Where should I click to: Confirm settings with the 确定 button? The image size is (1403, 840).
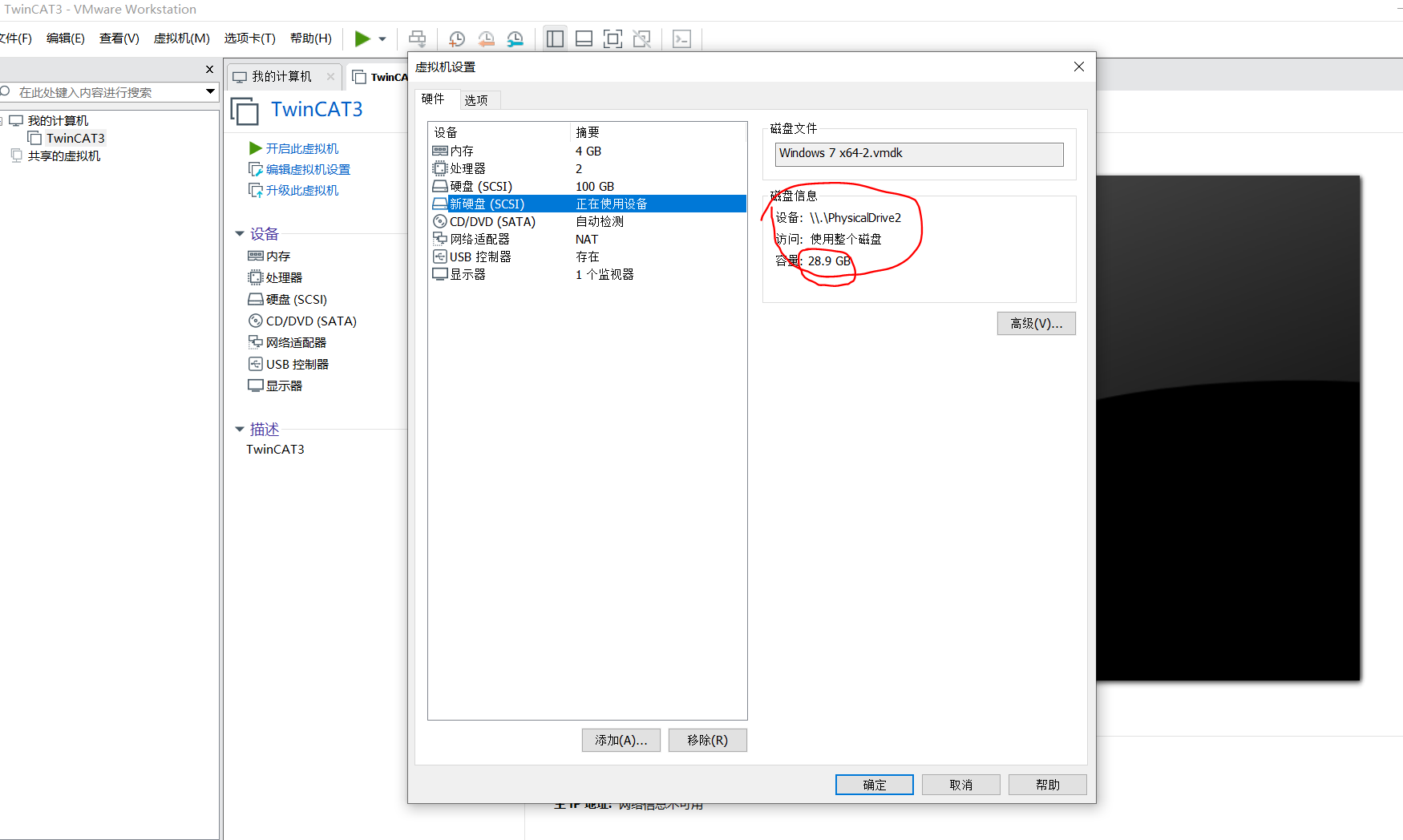(x=875, y=785)
